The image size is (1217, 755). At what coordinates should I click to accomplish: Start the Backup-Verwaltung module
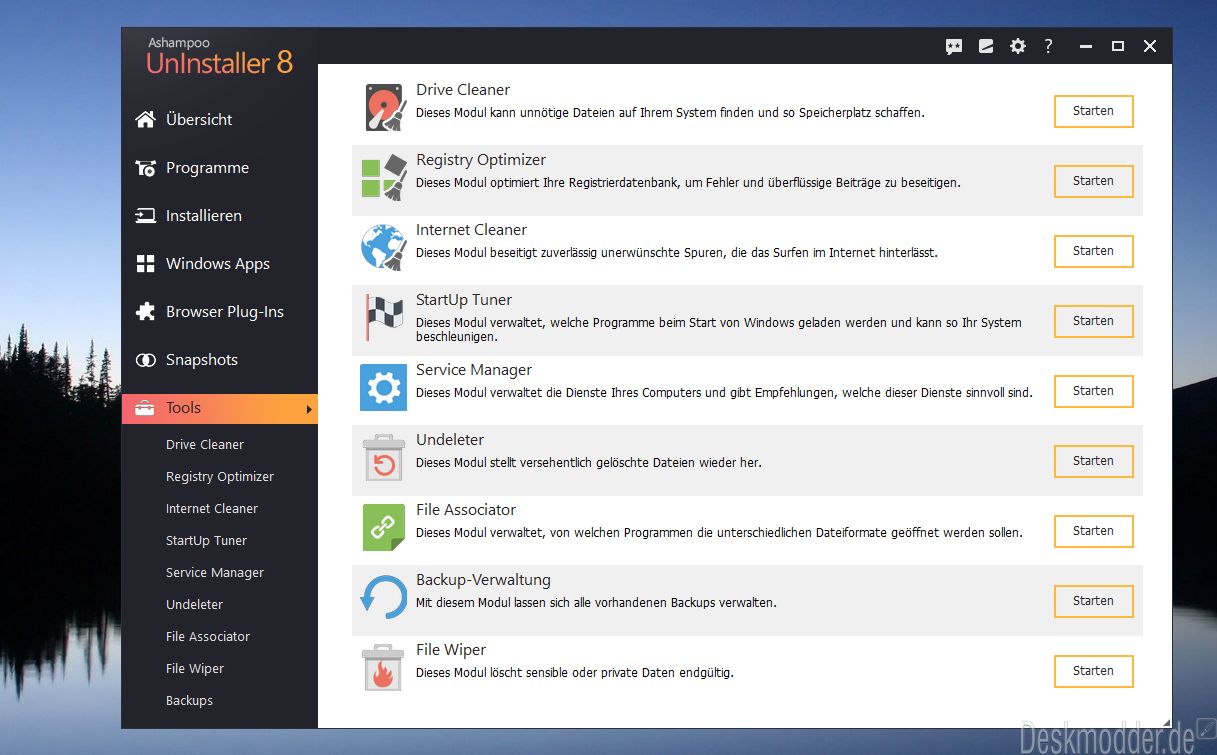[x=1093, y=601]
